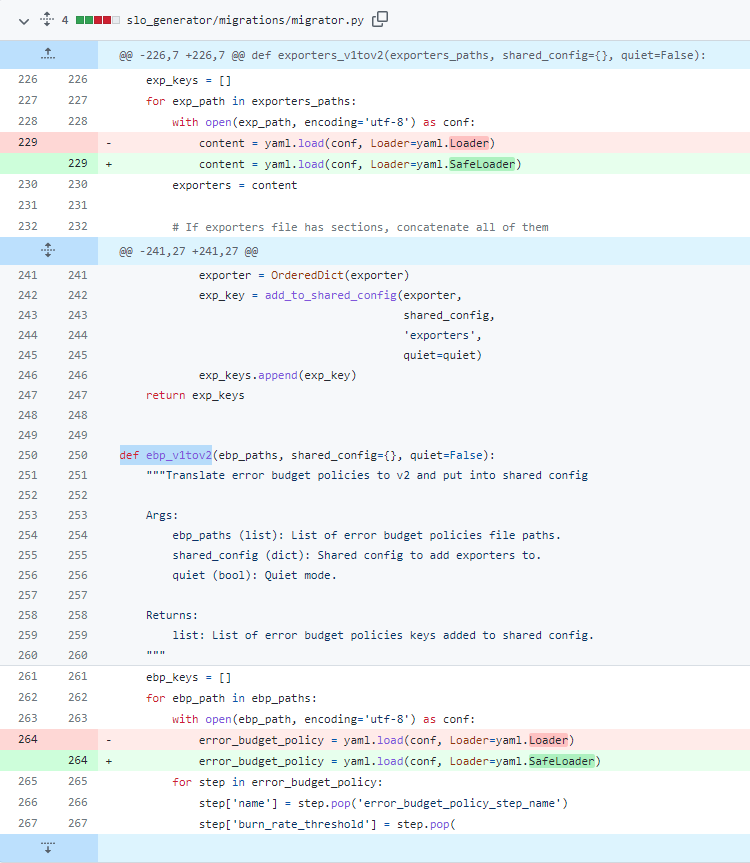Click "step['burn_rate_threshold']" line
This screenshot has width=750, height=863.
click(x=327, y=824)
